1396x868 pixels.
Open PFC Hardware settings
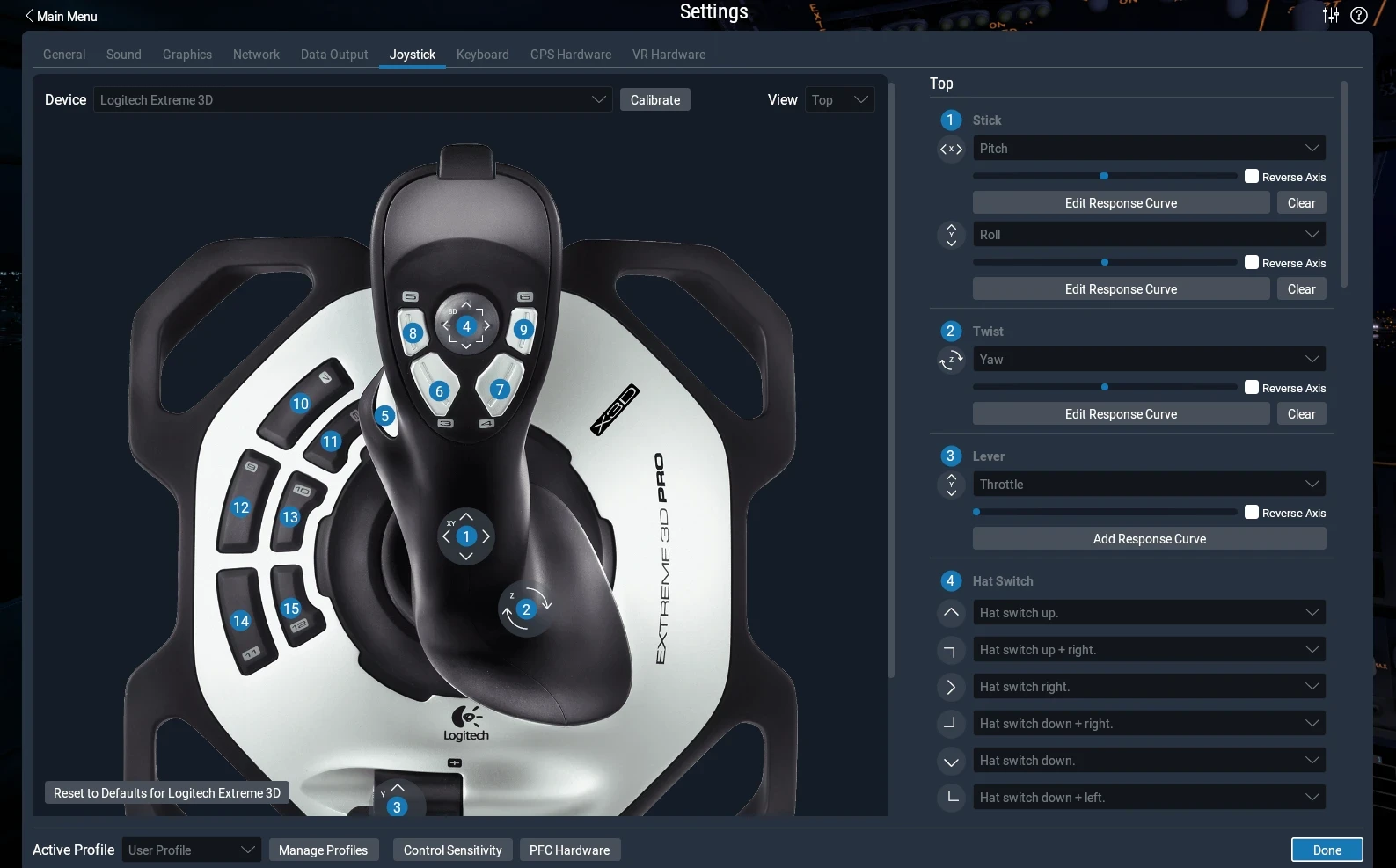point(570,850)
